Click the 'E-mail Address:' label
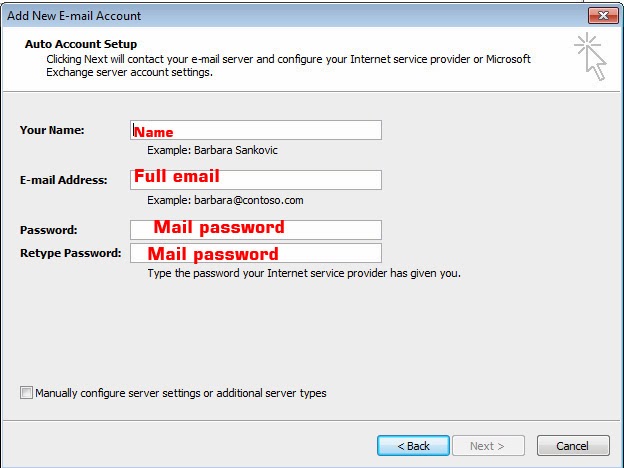This screenshot has width=624, height=468. tap(63, 180)
